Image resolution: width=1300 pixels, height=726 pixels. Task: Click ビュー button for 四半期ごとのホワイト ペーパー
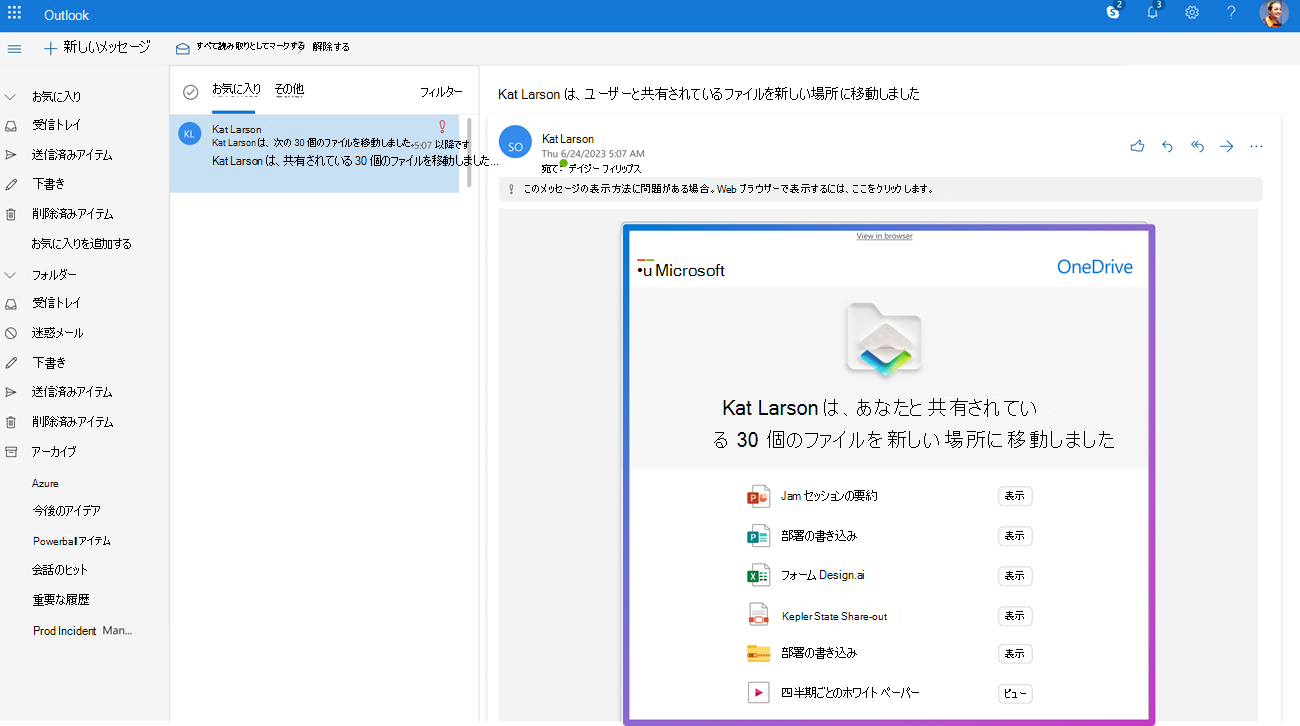pyautogui.click(x=1015, y=693)
